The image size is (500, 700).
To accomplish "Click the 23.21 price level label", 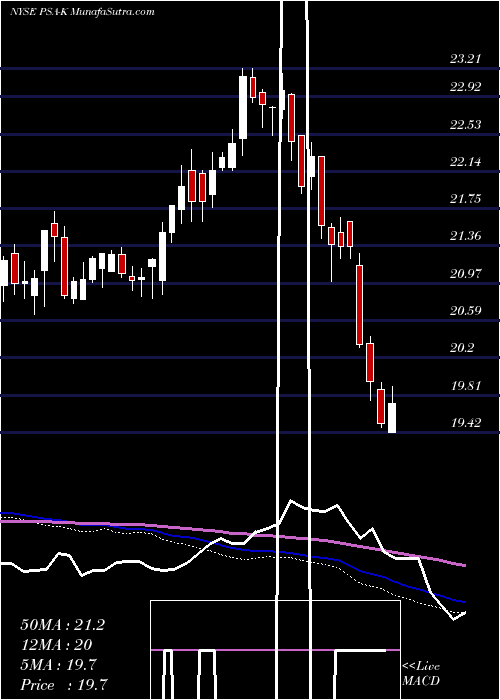I will click(466, 59).
